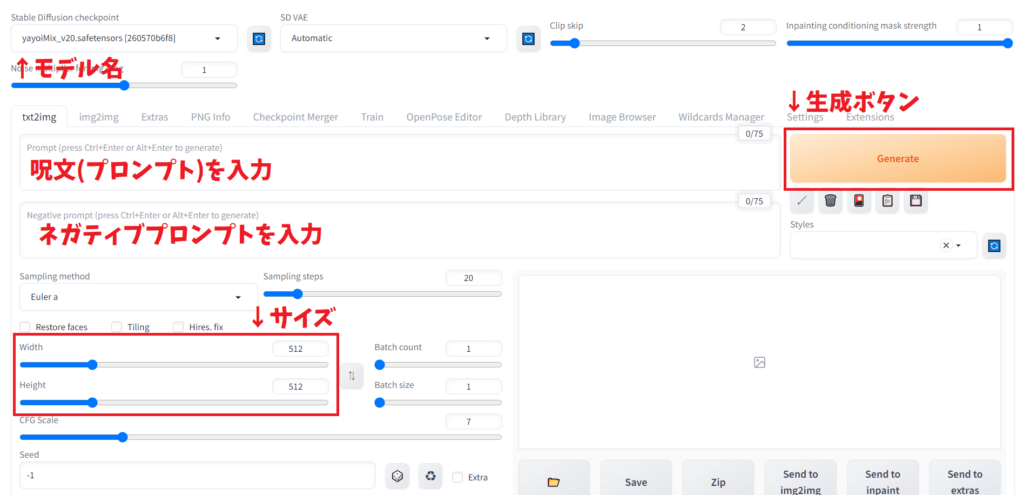Open the output folder with the folder icon
The height and width of the screenshot is (495, 1024).
554,482
